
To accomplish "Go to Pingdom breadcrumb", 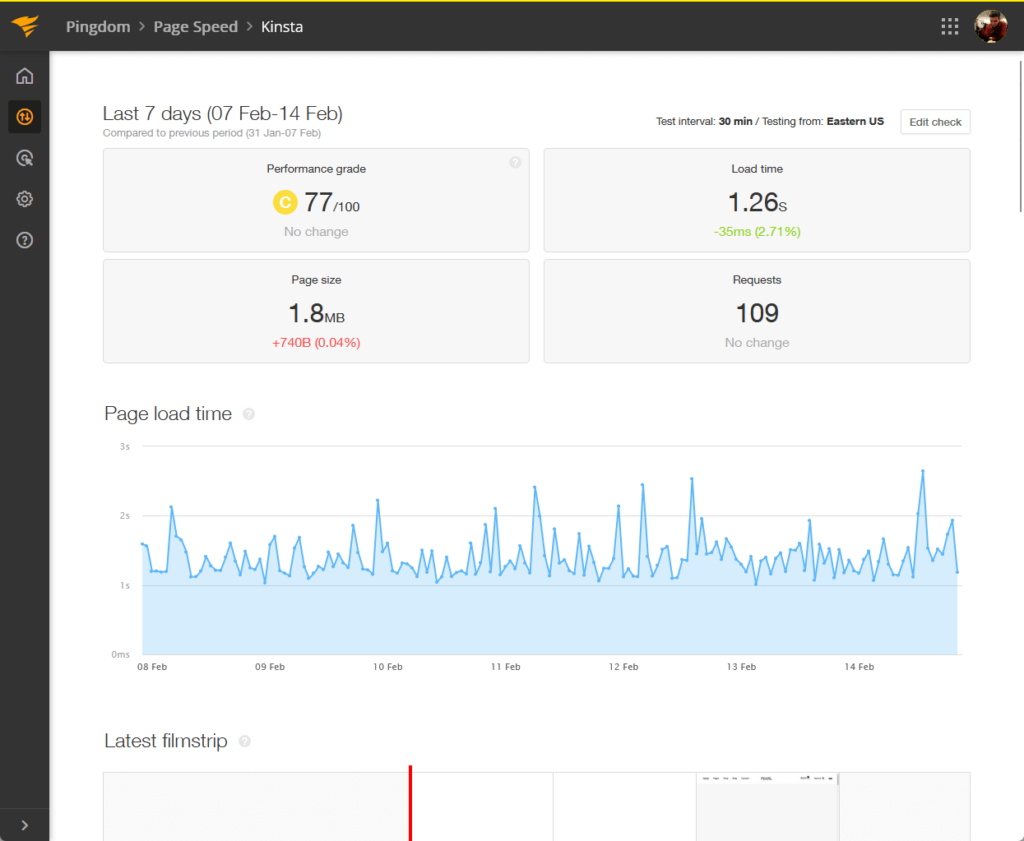I will tap(98, 27).
